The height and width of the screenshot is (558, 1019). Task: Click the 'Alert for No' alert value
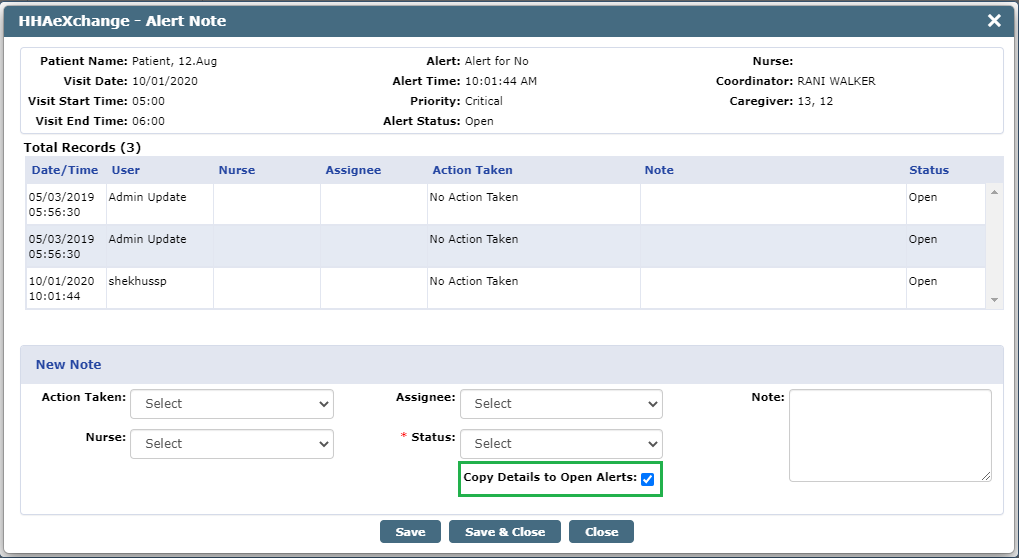[497, 61]
